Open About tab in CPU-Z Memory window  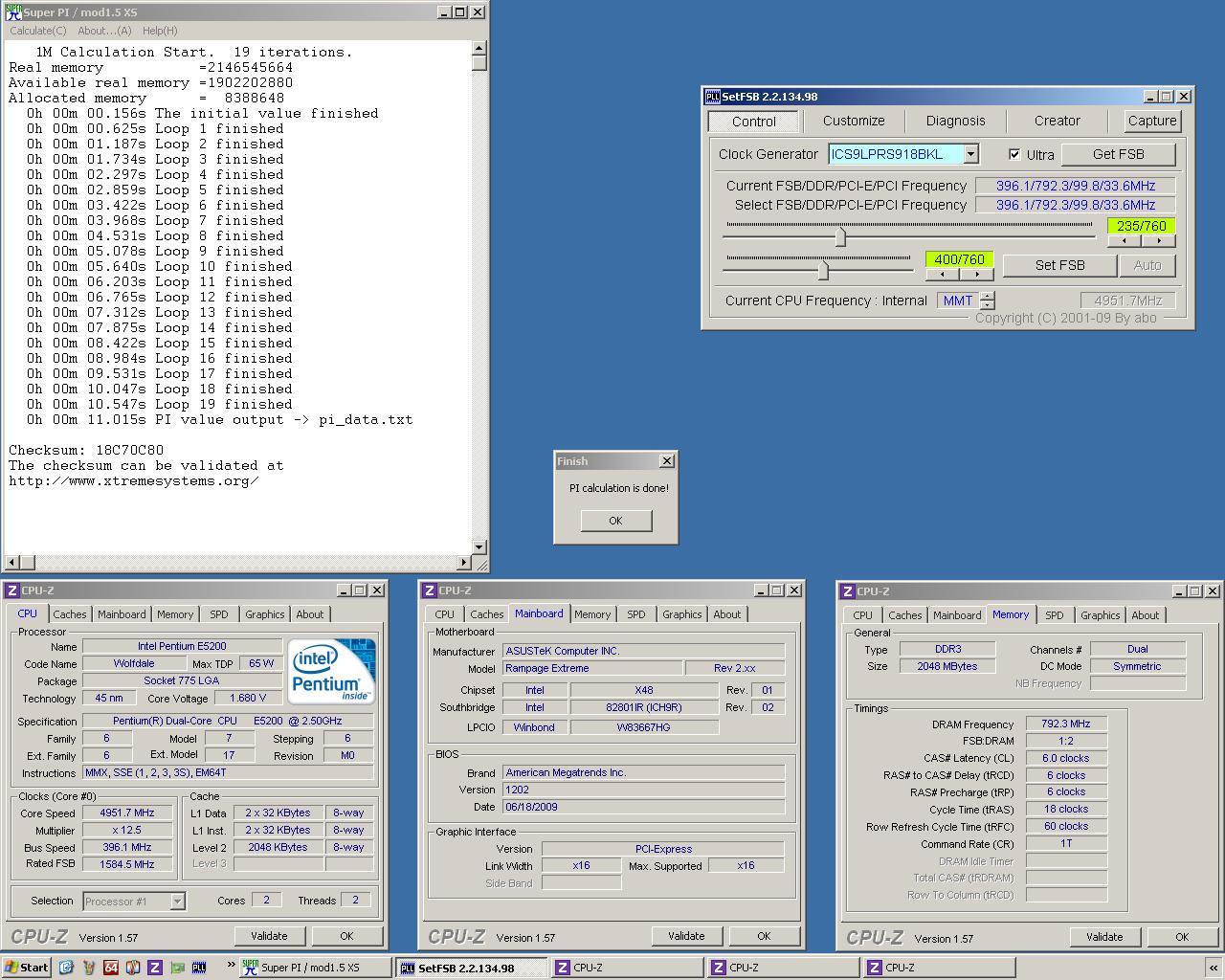click(x=1145, y=615)
